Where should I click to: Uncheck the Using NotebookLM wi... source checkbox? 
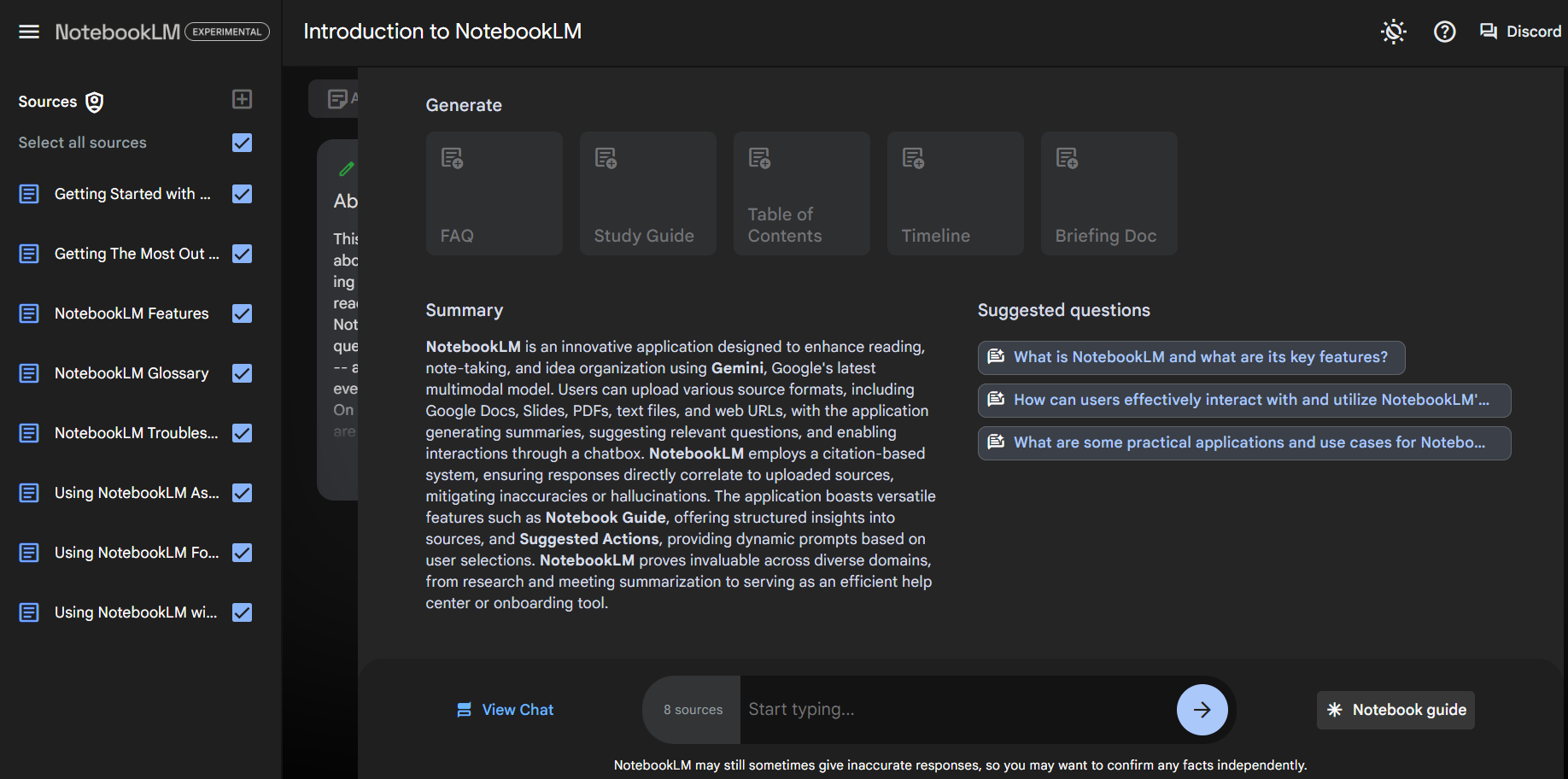(x=243, y=612)
